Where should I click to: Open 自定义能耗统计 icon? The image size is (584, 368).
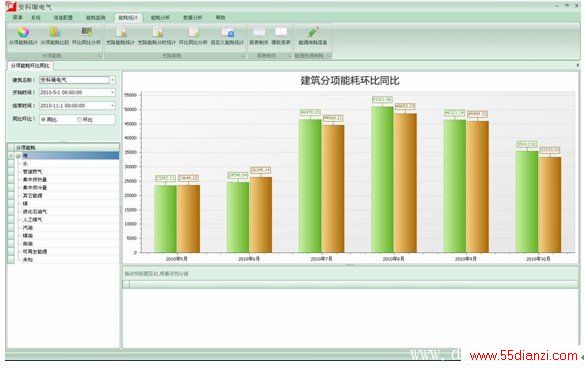[228, 32]
